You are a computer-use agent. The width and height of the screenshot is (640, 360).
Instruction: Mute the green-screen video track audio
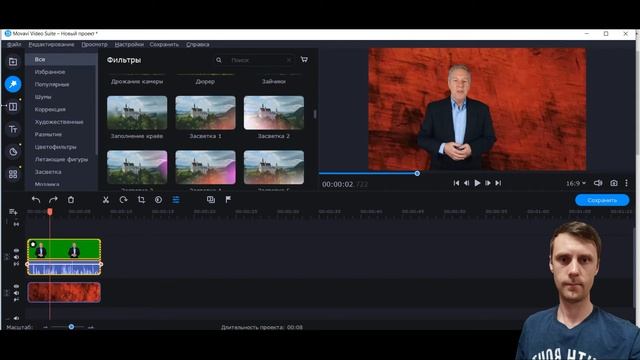click(16, 257)
